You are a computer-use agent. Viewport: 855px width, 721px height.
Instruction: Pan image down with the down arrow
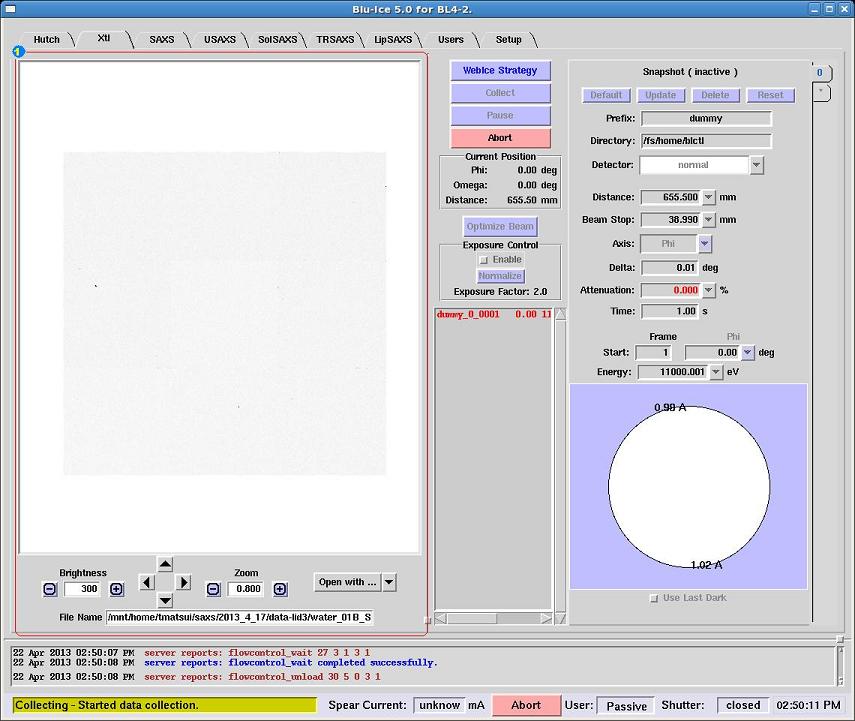click(165, 600)
